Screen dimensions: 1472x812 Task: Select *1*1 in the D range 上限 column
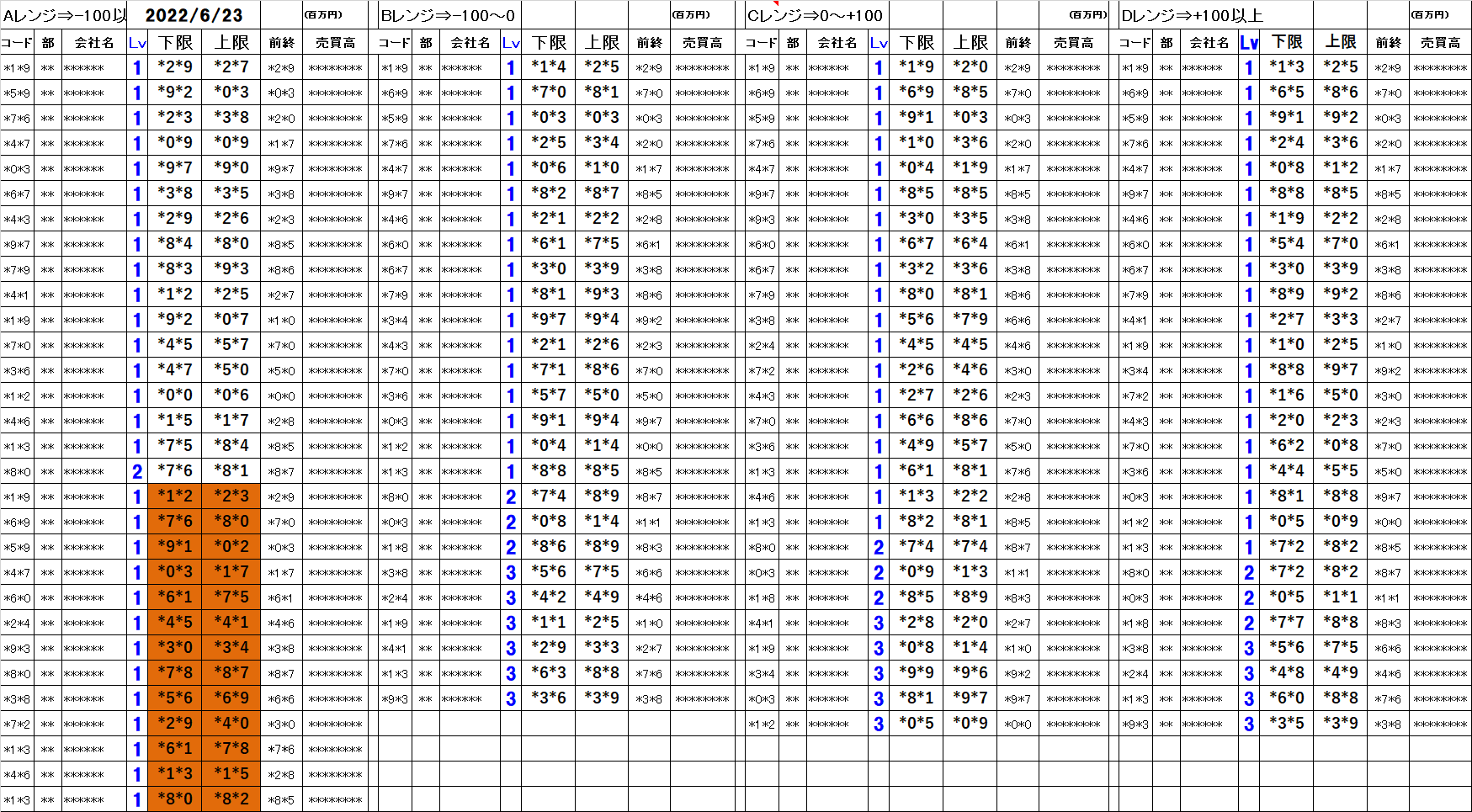tap(1341, 597)
